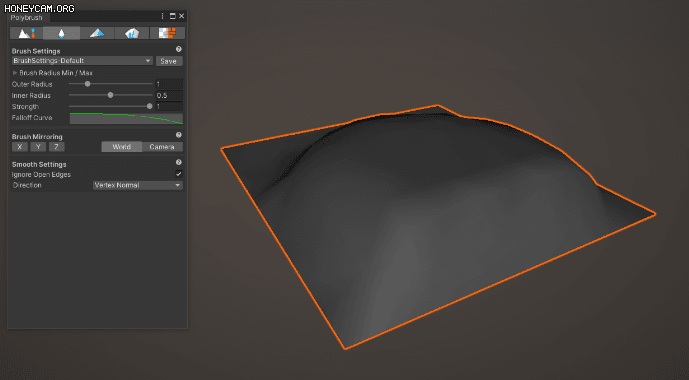Click the Outer Radius label
The width and height of the screenshot is (689, 380).
point(32,84)
